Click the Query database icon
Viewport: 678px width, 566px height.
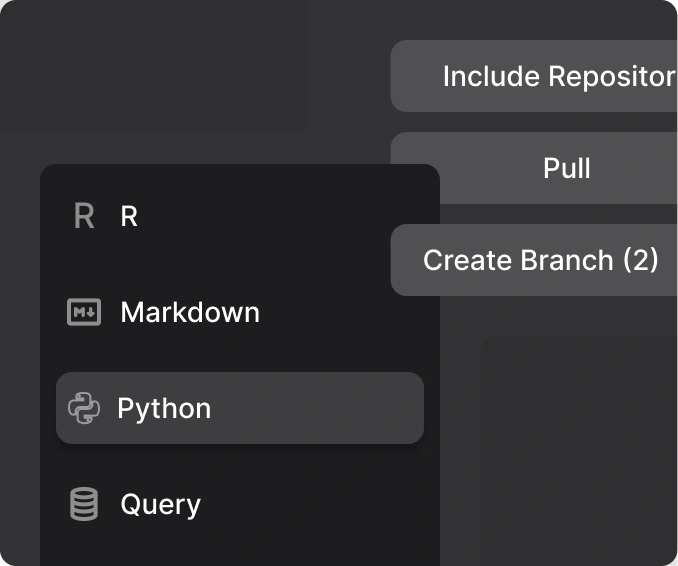point(84,504)
